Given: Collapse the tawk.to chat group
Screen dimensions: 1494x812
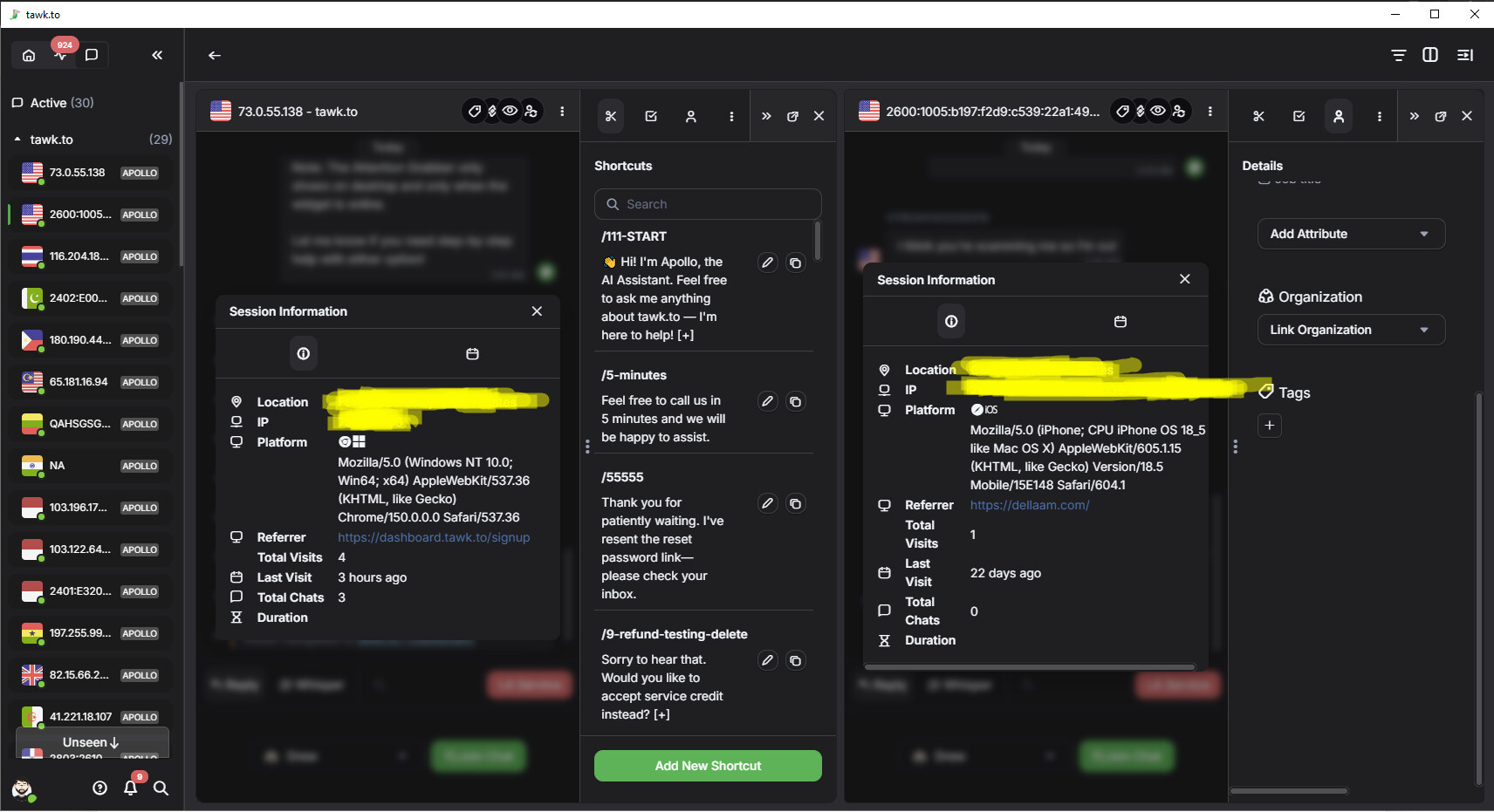Looking at the screenshot, I should (17, 140).
